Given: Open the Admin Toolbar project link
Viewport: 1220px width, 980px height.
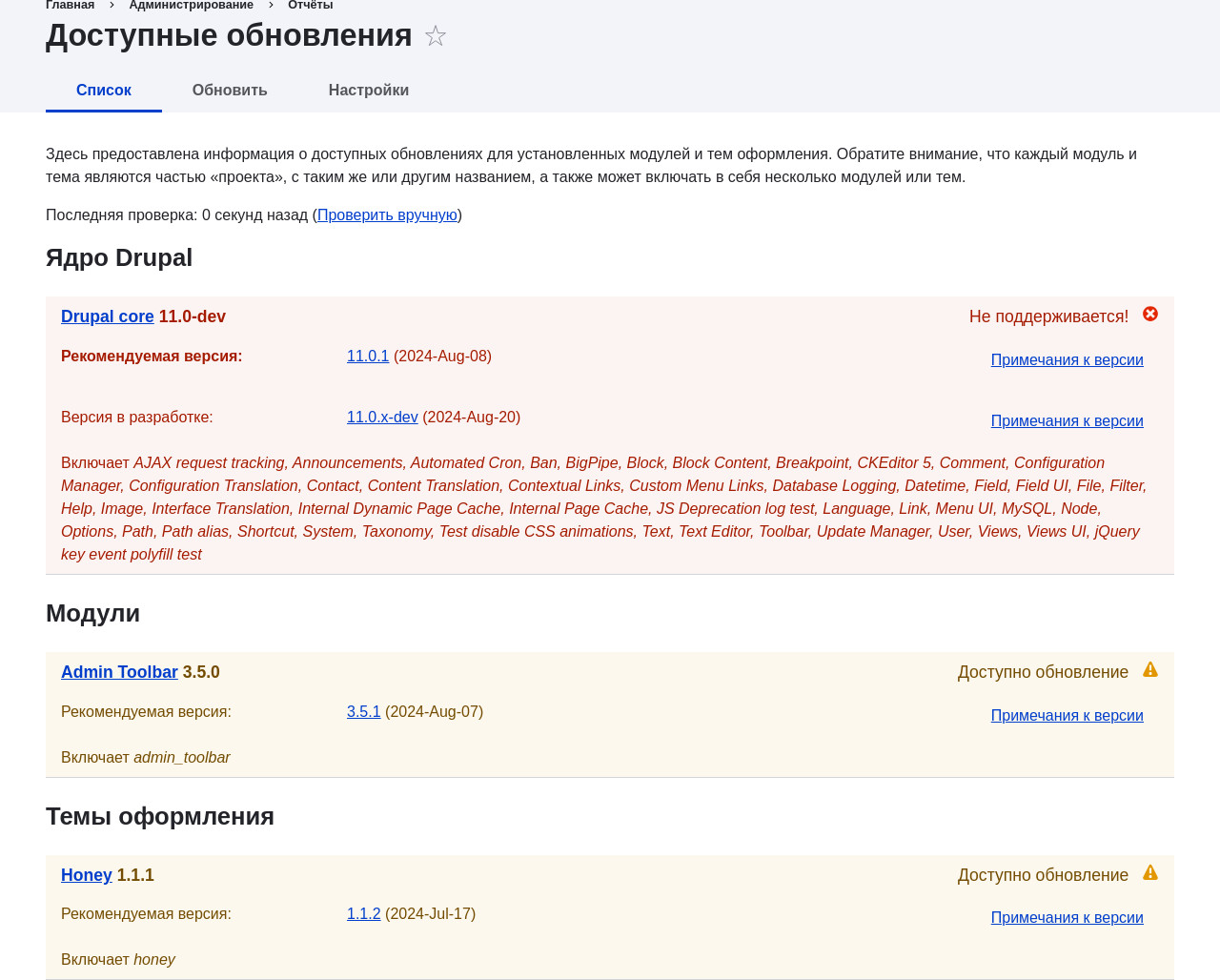Looking at the screenshot, I should coord(119,672).
